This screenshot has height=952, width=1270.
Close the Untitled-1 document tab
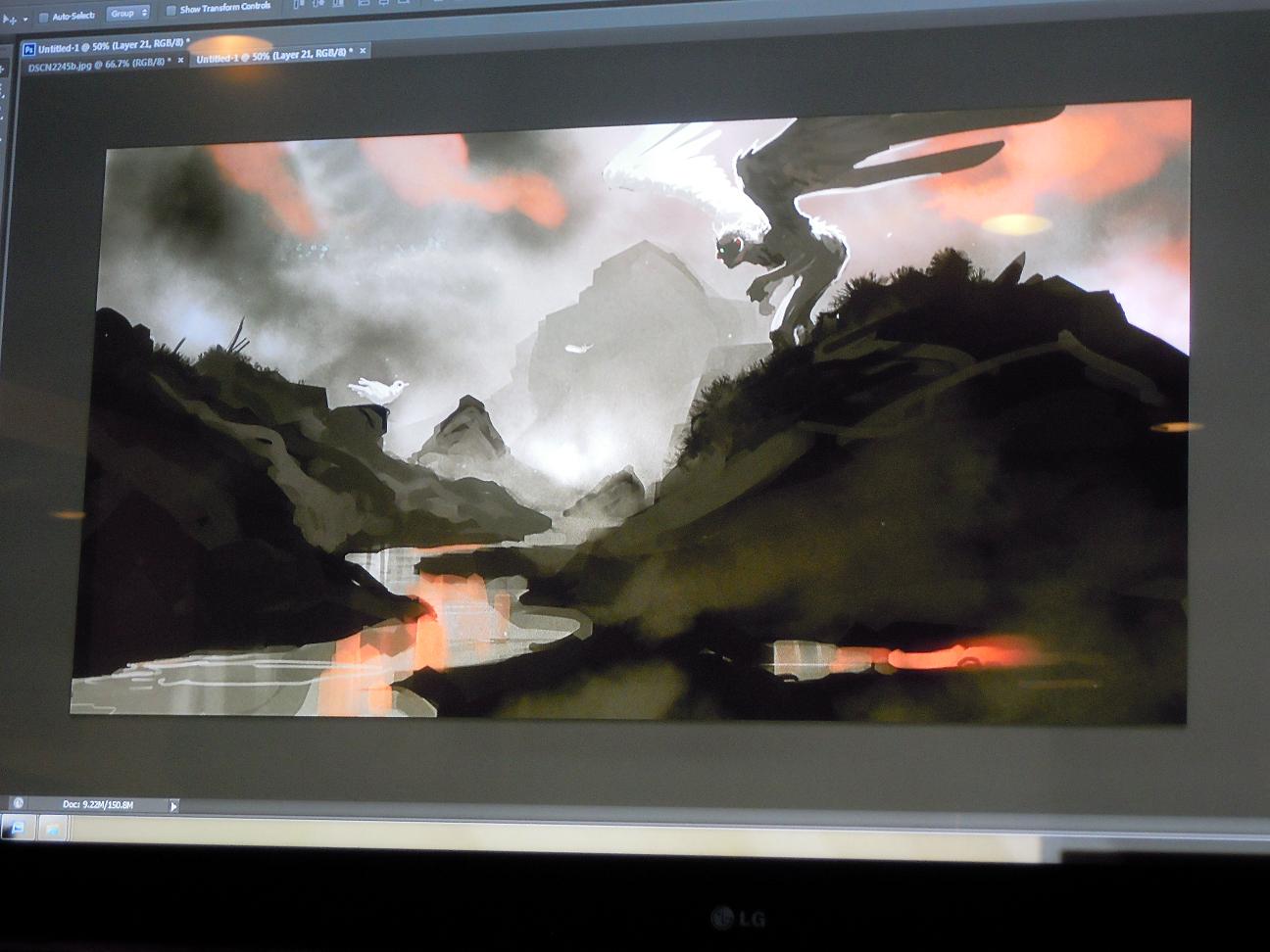tap(363, 51)
